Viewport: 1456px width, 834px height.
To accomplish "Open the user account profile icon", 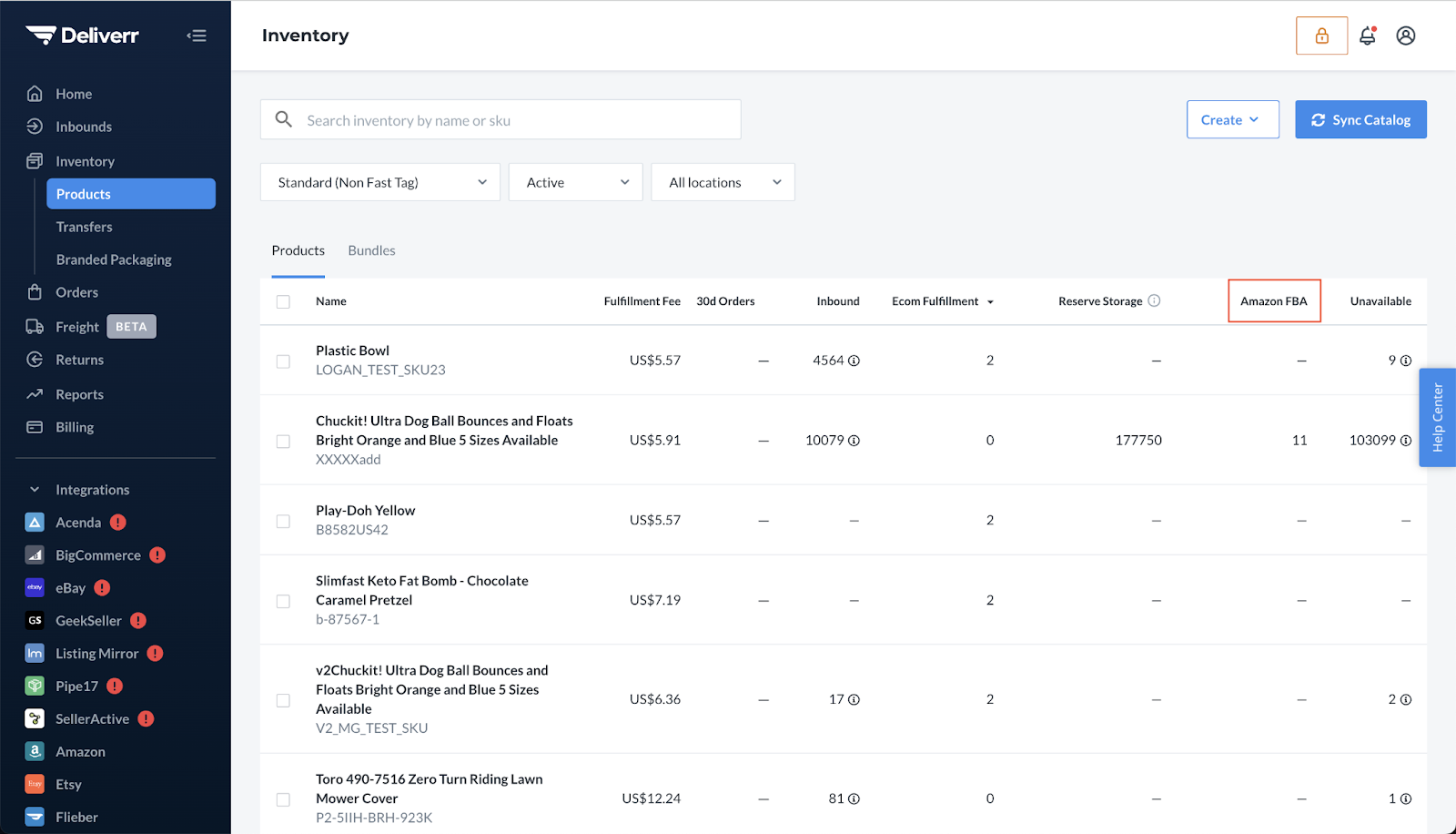I will click(1406, 36).
